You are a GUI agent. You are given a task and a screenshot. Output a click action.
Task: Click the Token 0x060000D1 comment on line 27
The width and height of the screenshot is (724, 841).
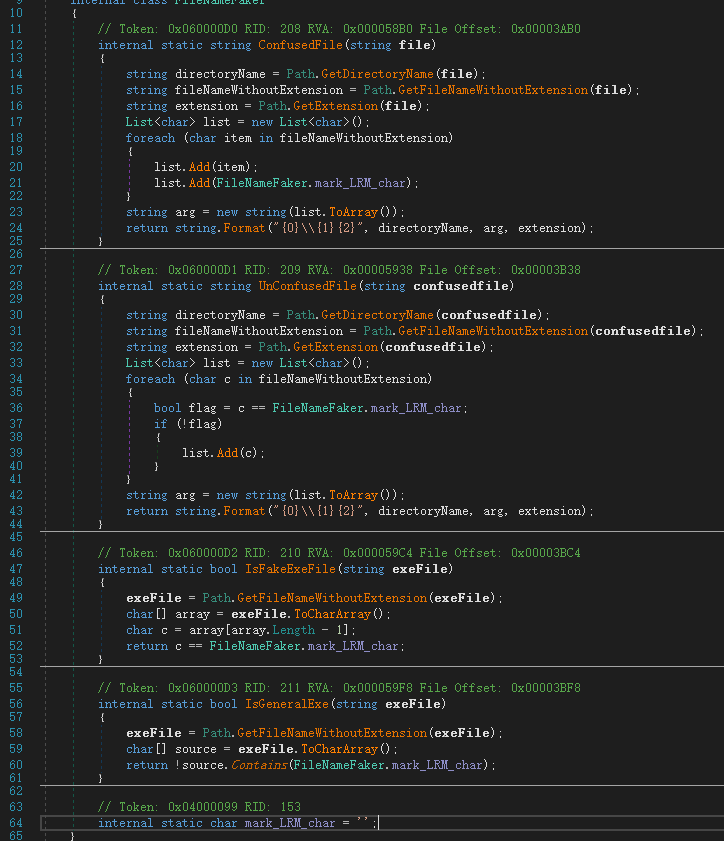coord(339,270)
